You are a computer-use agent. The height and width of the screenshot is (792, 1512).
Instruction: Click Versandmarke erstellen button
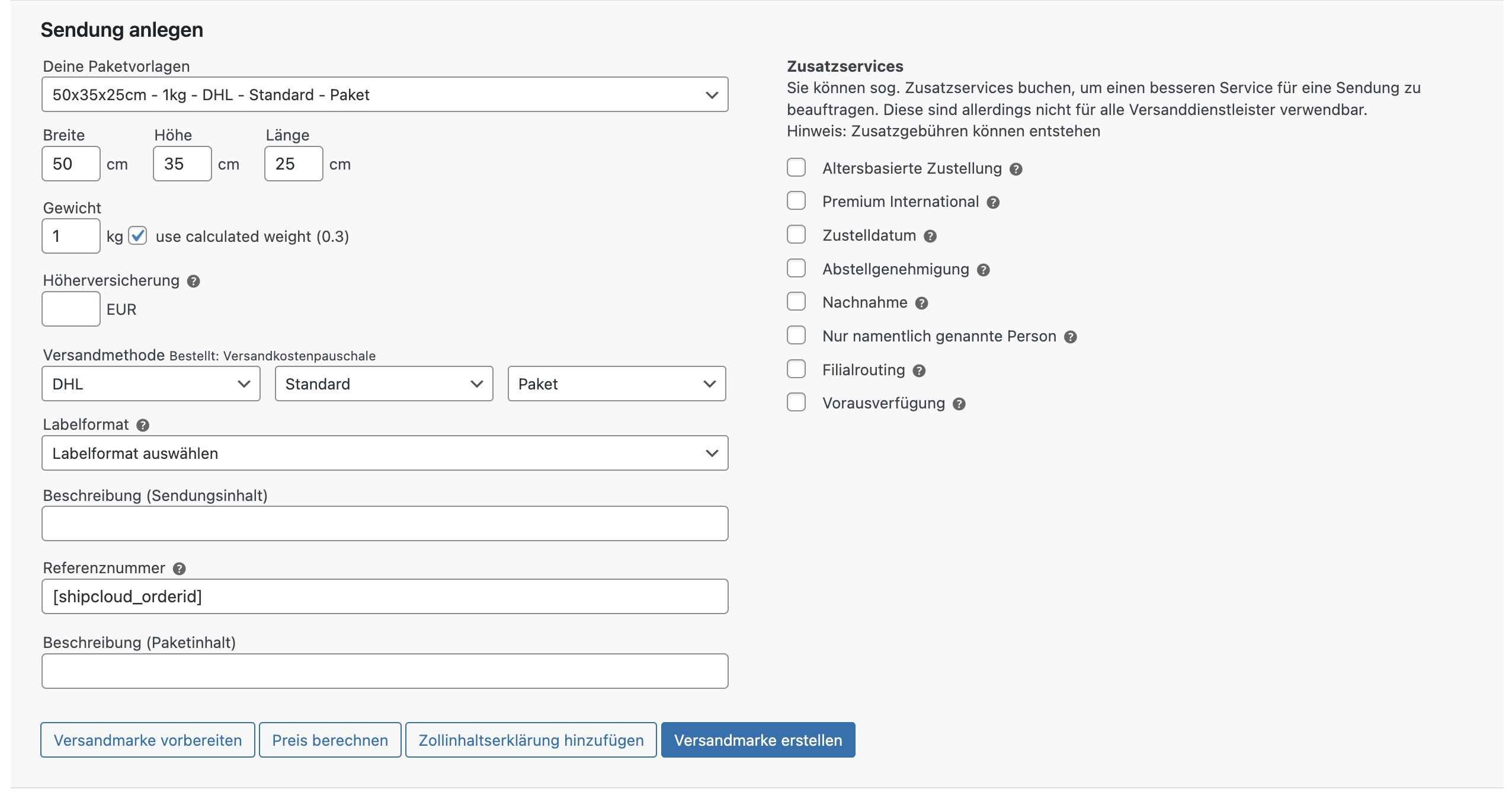tap(758, 740)
